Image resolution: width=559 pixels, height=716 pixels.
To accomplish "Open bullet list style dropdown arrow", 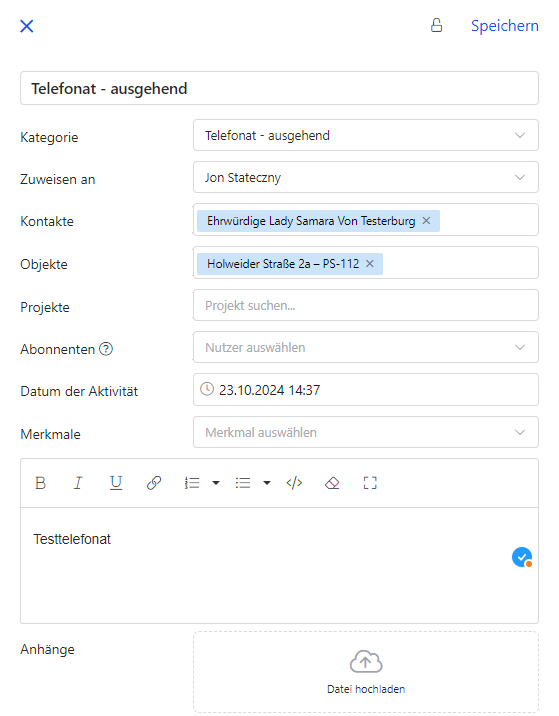I will (x=267, y=483).
